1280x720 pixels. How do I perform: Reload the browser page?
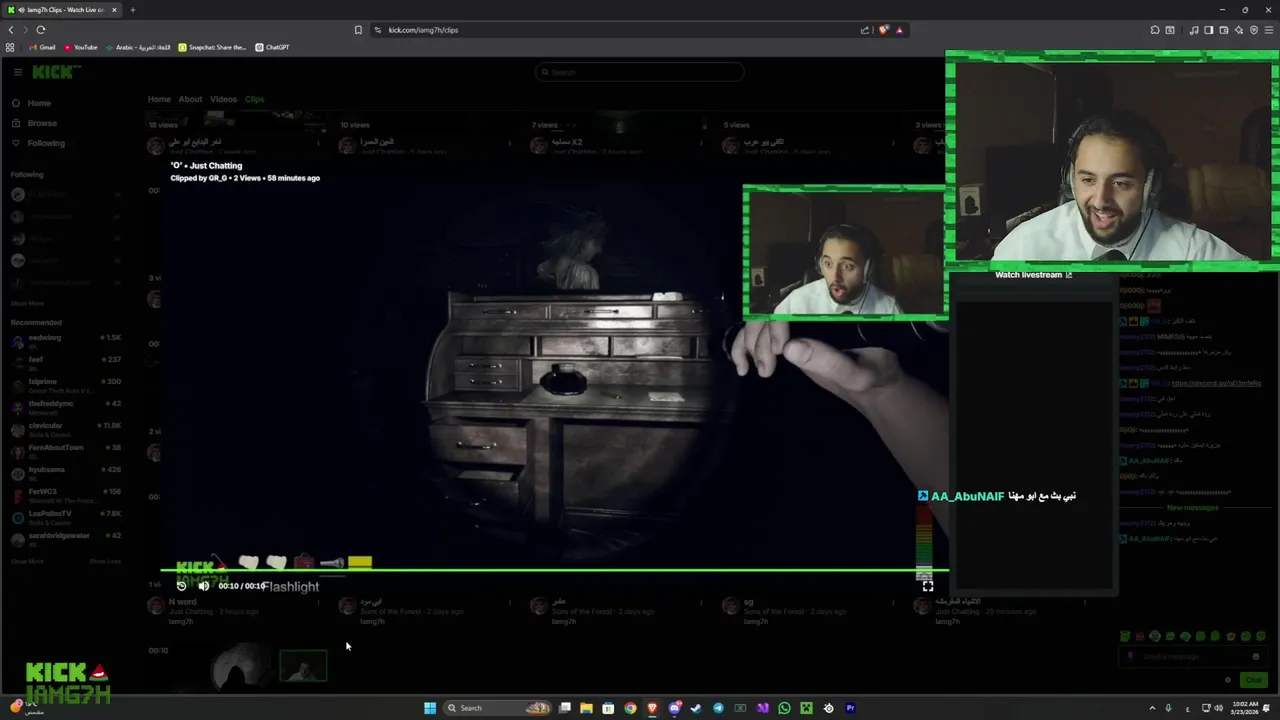[x=40, y=30]
